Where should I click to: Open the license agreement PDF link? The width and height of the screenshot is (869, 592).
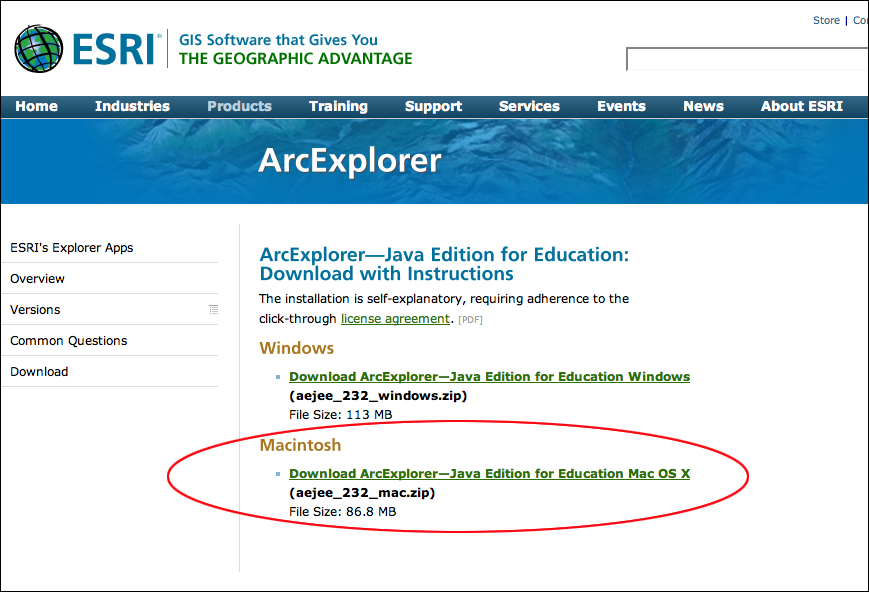pos(395,319)
